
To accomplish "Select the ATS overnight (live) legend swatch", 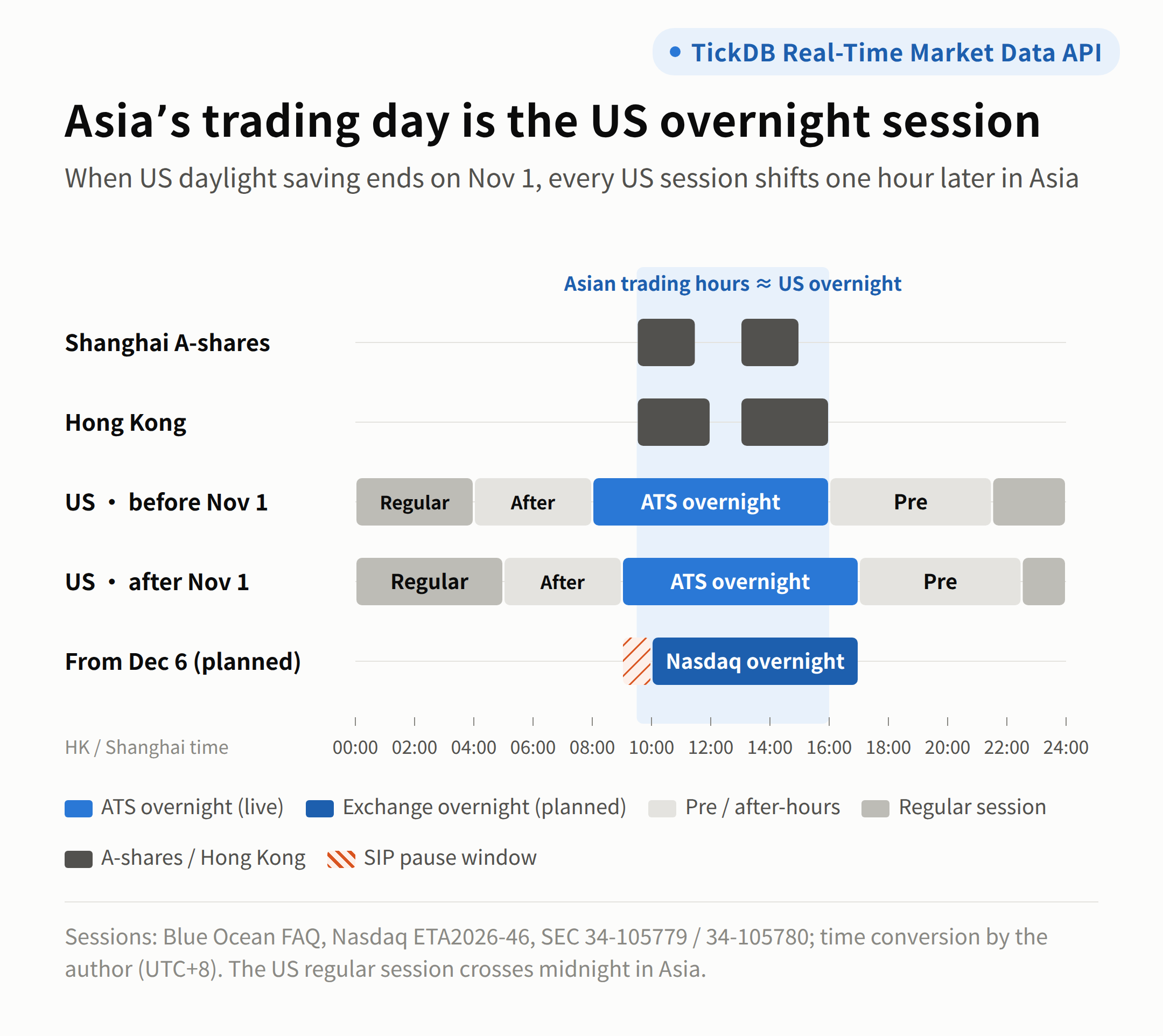I will pyautogui.click(x=79, y=808).
